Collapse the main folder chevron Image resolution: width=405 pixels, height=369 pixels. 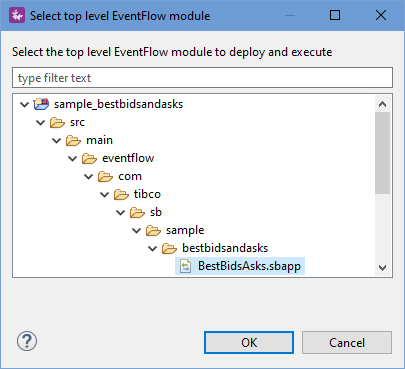pyautogui.click(x=56, y=140)
